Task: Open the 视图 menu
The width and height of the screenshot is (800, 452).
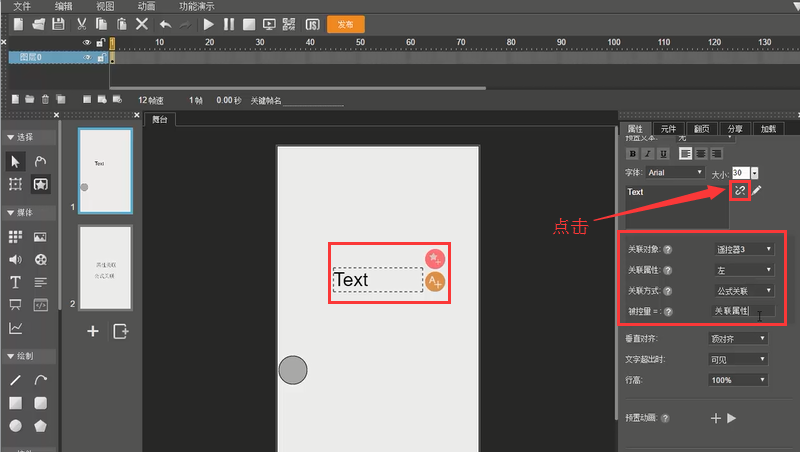Action: [105, 6]
